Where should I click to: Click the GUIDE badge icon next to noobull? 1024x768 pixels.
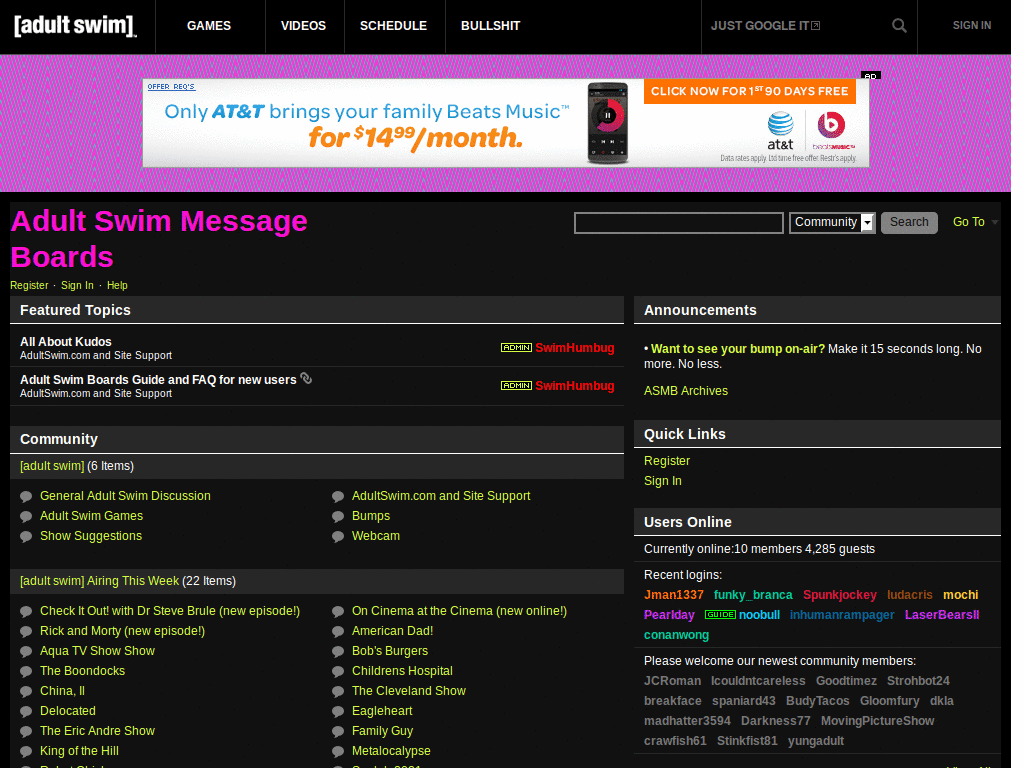[719, 615]
